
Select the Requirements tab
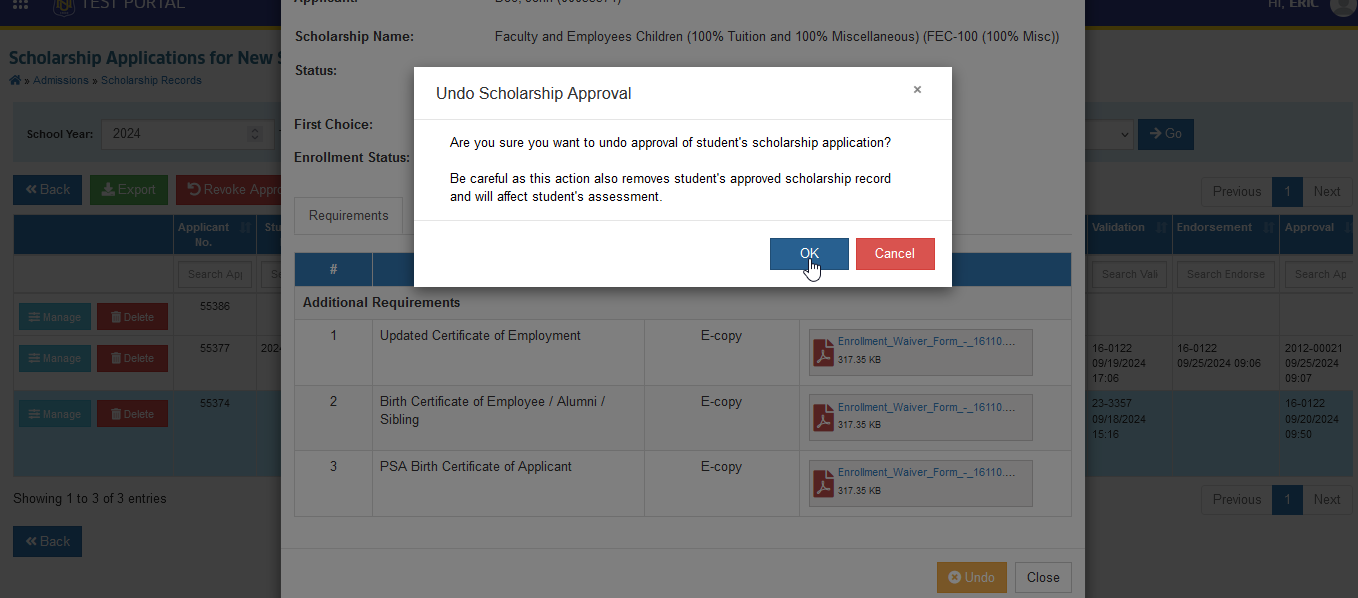click(x=348, y=216)
